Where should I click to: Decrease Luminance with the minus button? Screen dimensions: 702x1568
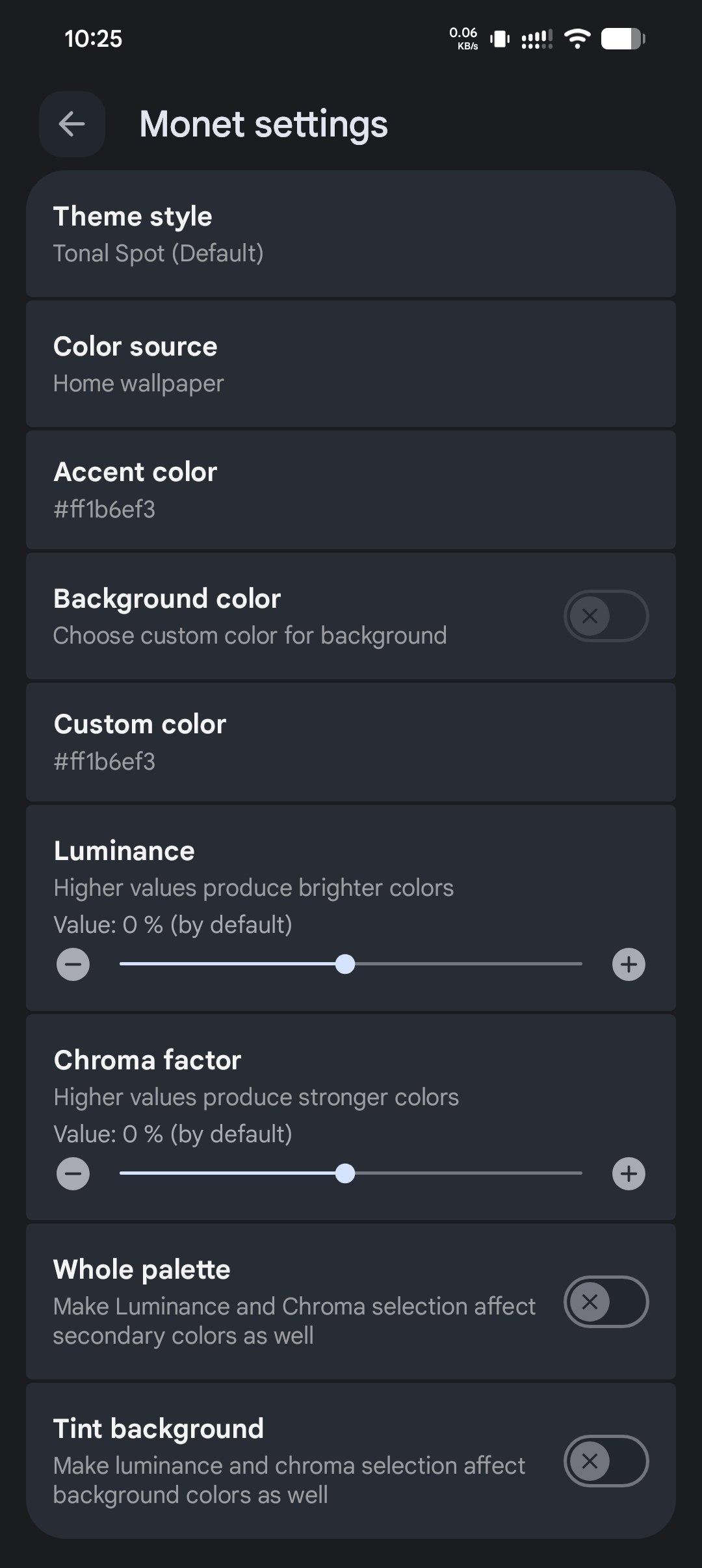(x=73, y=964)
